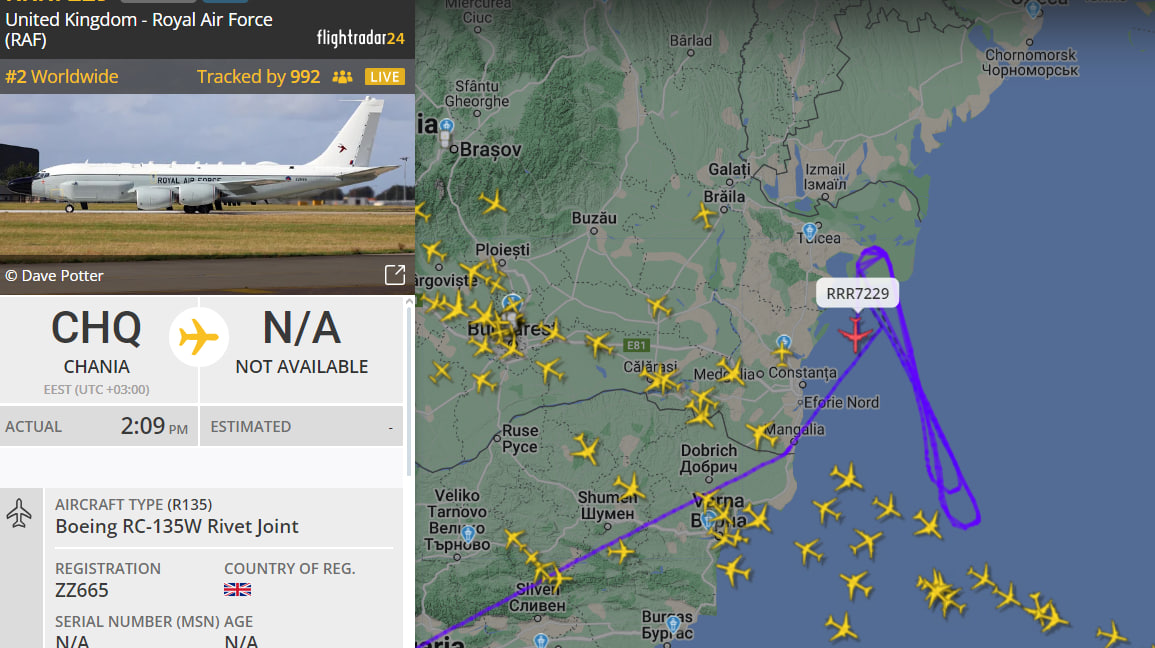
Task: Click the yellow plane icon in route header
Action: click(199, 338)
